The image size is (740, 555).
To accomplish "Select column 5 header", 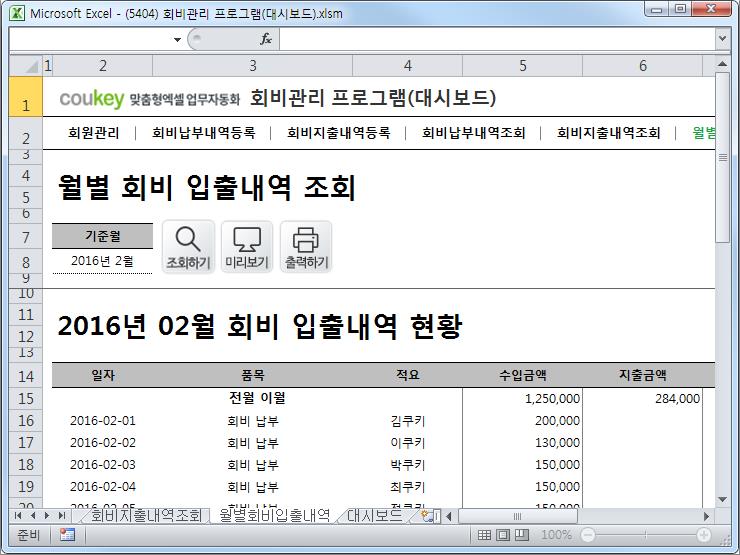I will (x=522, y=66).
